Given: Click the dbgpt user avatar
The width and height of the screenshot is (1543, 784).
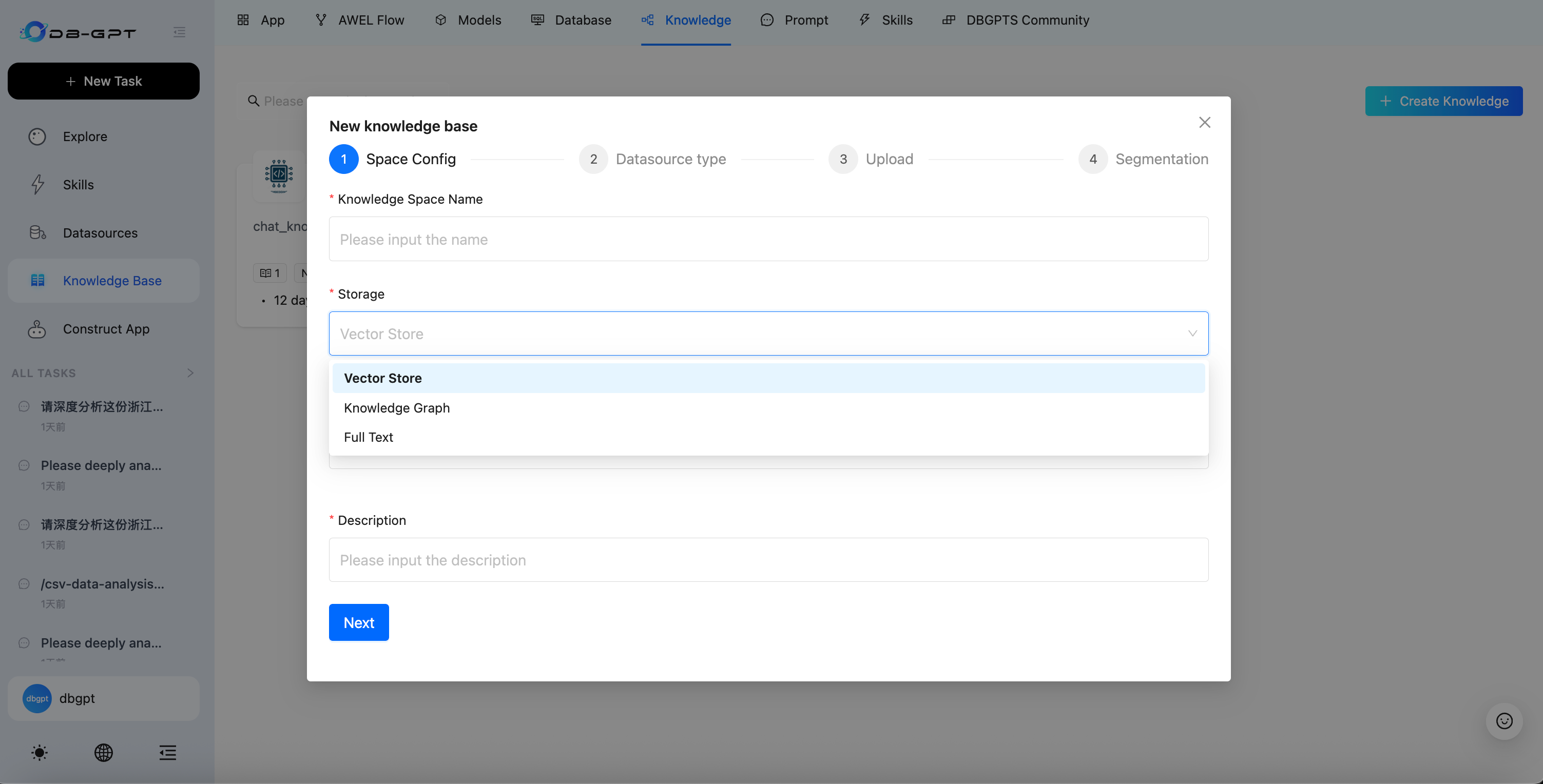Looking at the screenshot, I should click(x=36, y=698).
